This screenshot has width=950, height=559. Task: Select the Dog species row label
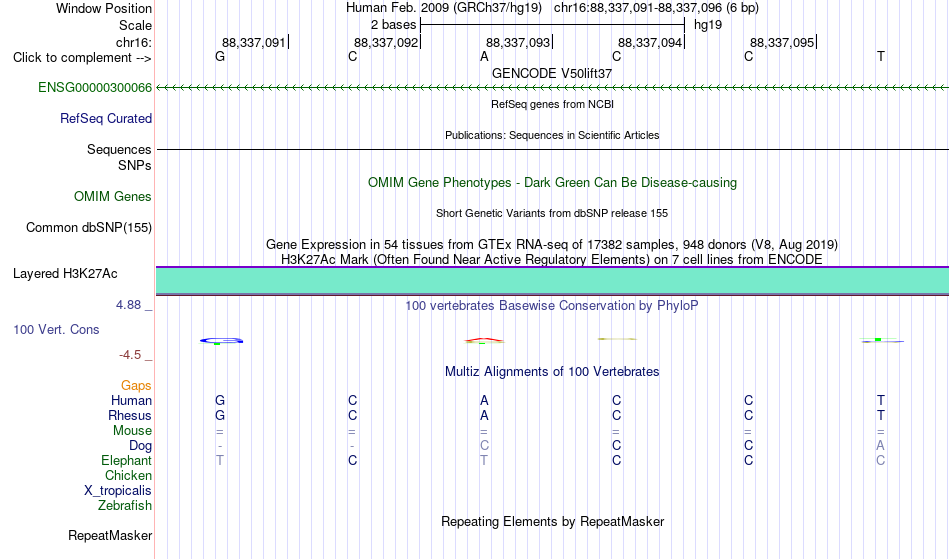point(141,446)
